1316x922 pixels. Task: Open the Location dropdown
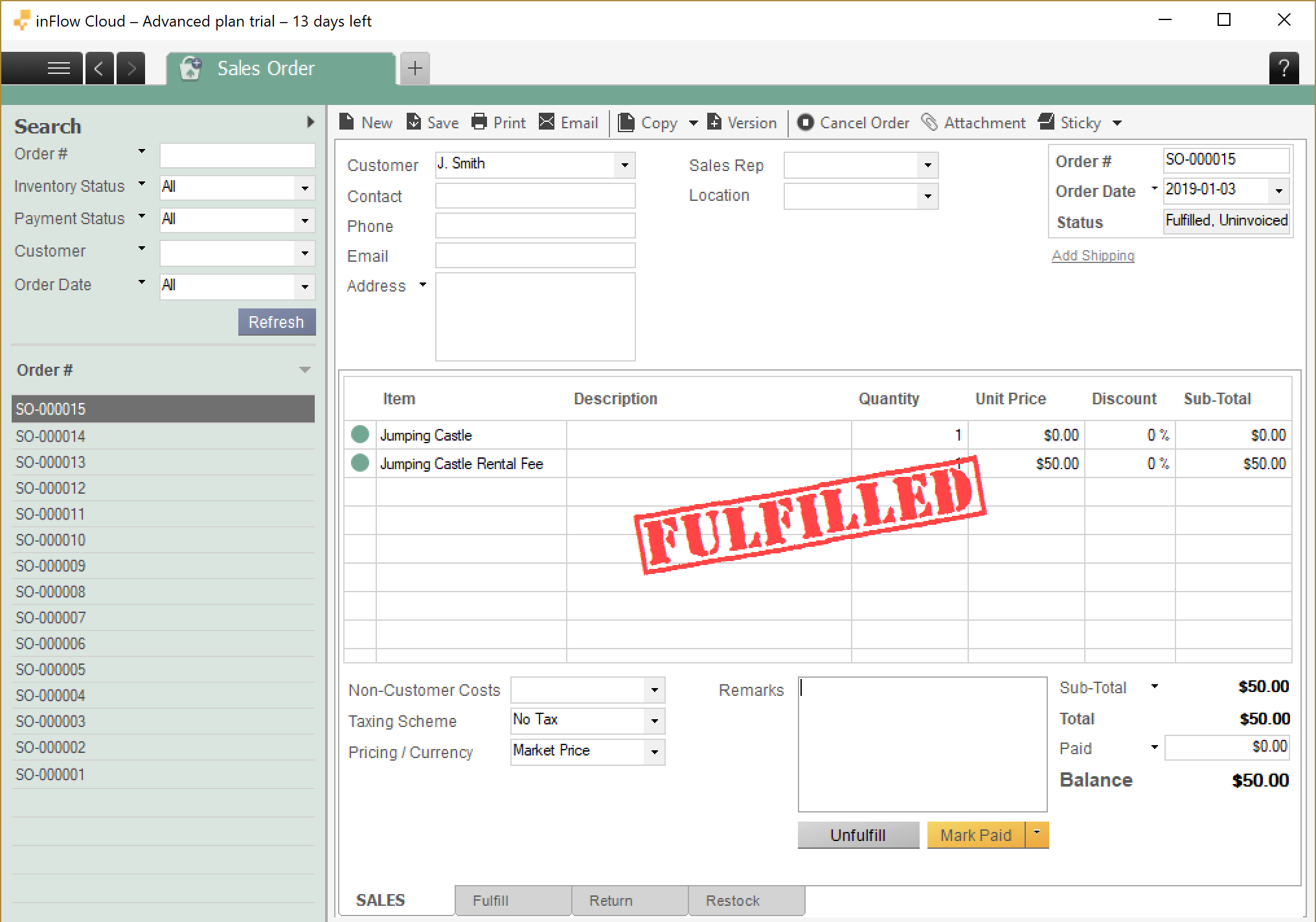pyautogui.click(x=927, y=196)
